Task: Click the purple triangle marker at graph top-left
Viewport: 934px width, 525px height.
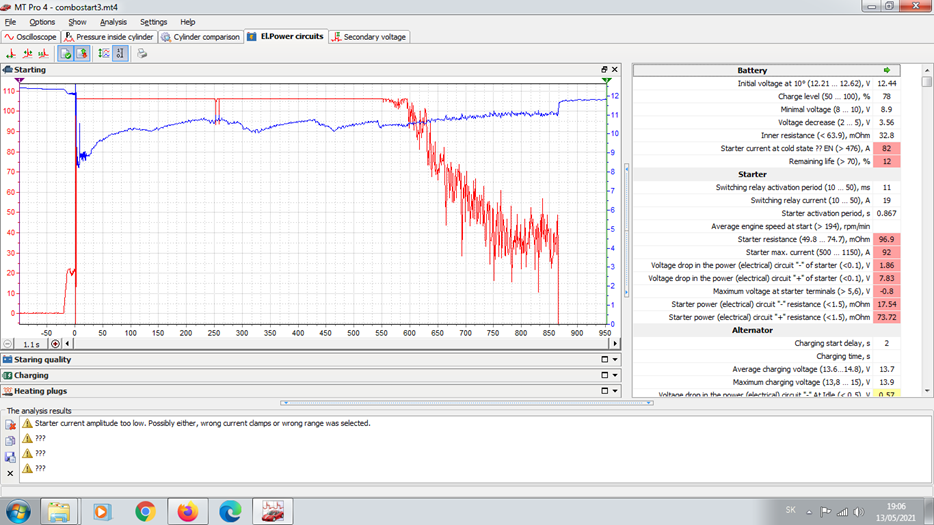Action: (x=21, y=80)
